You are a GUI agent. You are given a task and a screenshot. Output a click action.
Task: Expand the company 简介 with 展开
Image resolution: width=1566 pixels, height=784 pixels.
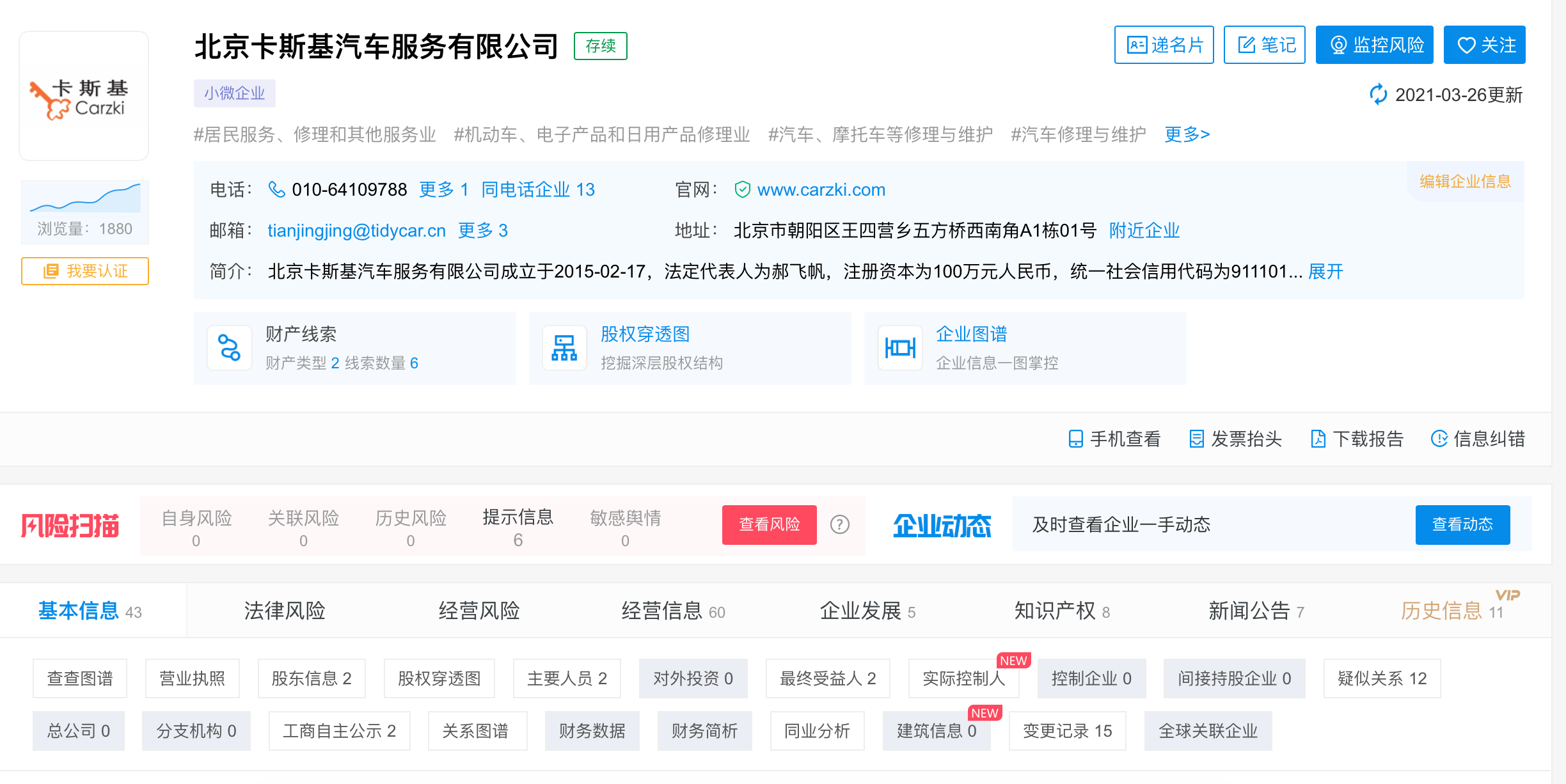(x=1325, y=272)
